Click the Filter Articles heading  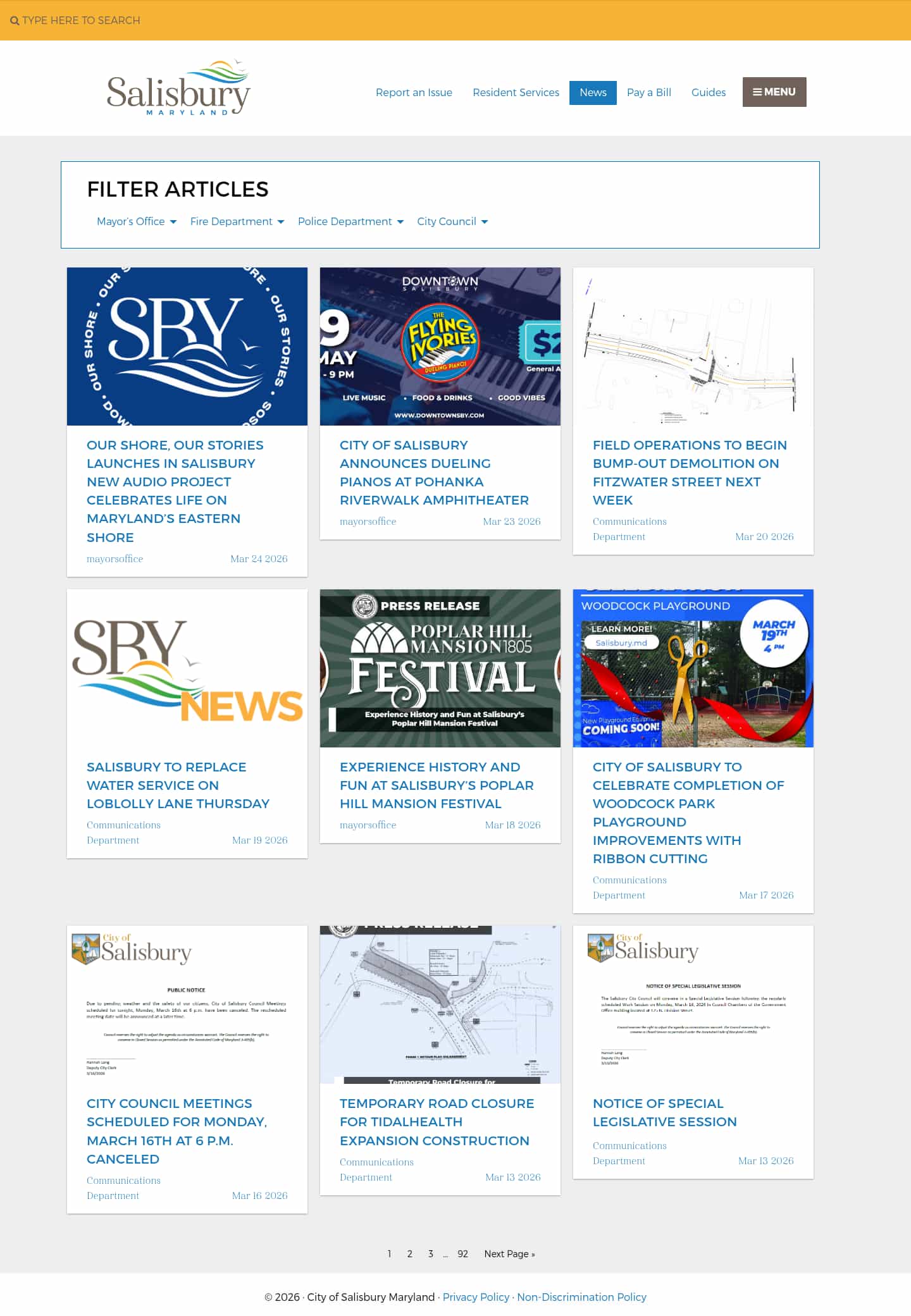point(178,189)
